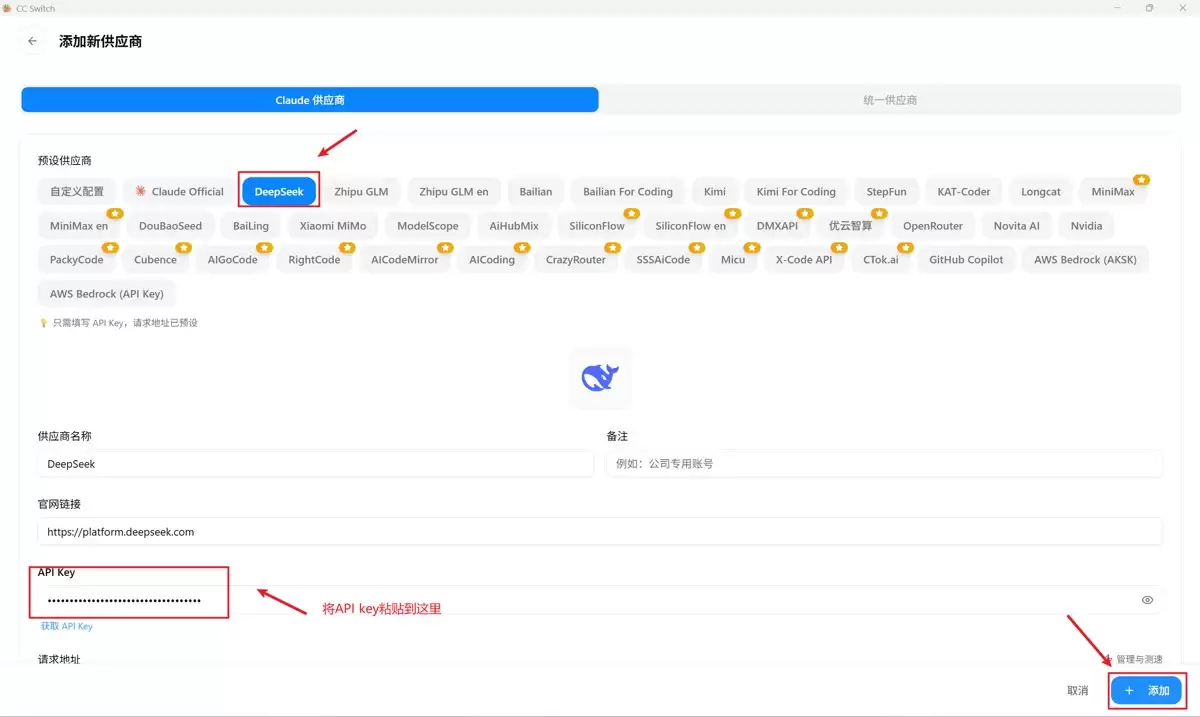Select AWS Bedrock (API Key) preset
Viewport: 1200px width, 717px height.
(107, 294)
